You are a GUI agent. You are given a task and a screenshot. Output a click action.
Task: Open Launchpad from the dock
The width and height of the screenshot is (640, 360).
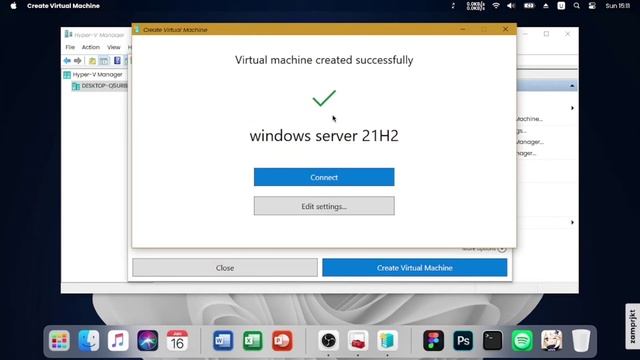60,340
